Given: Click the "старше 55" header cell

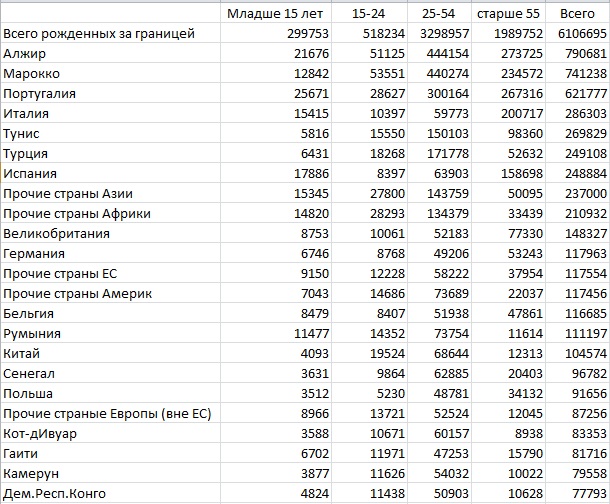Looking at the screenshot, I should (x=509, y=14).
